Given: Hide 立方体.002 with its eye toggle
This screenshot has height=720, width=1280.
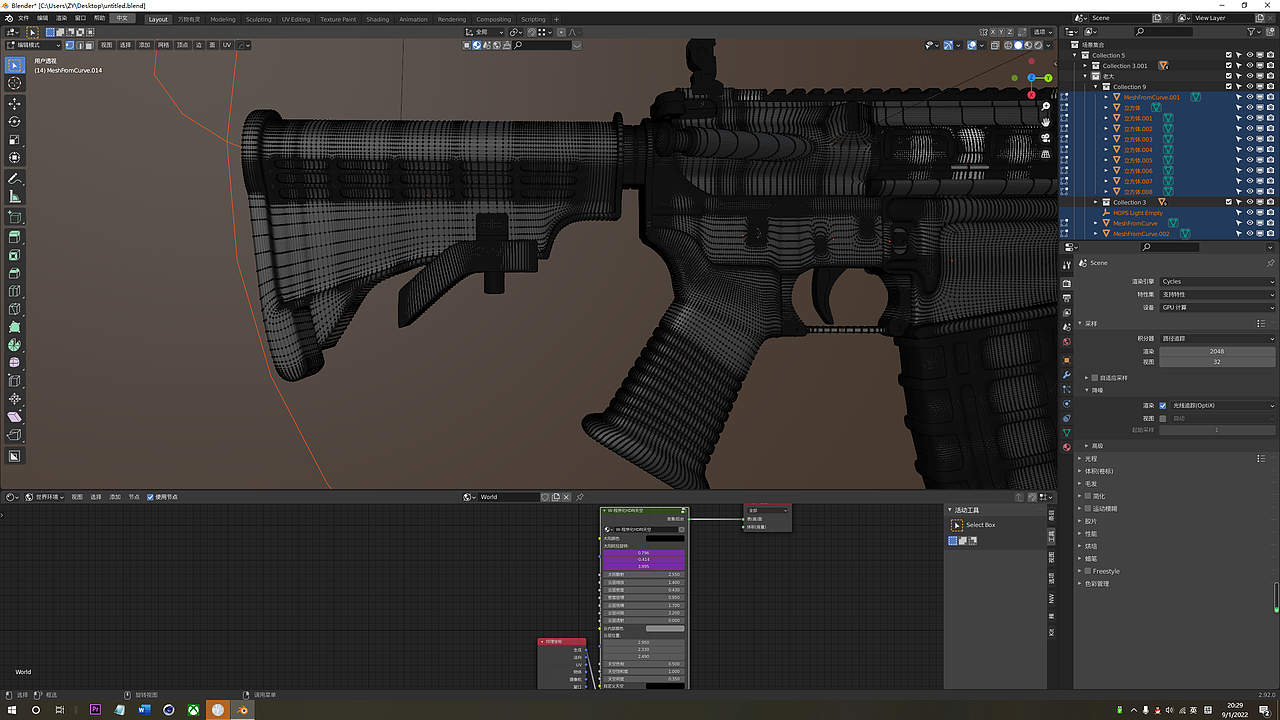Looking at the screenshot, I should click(1249, 129).
